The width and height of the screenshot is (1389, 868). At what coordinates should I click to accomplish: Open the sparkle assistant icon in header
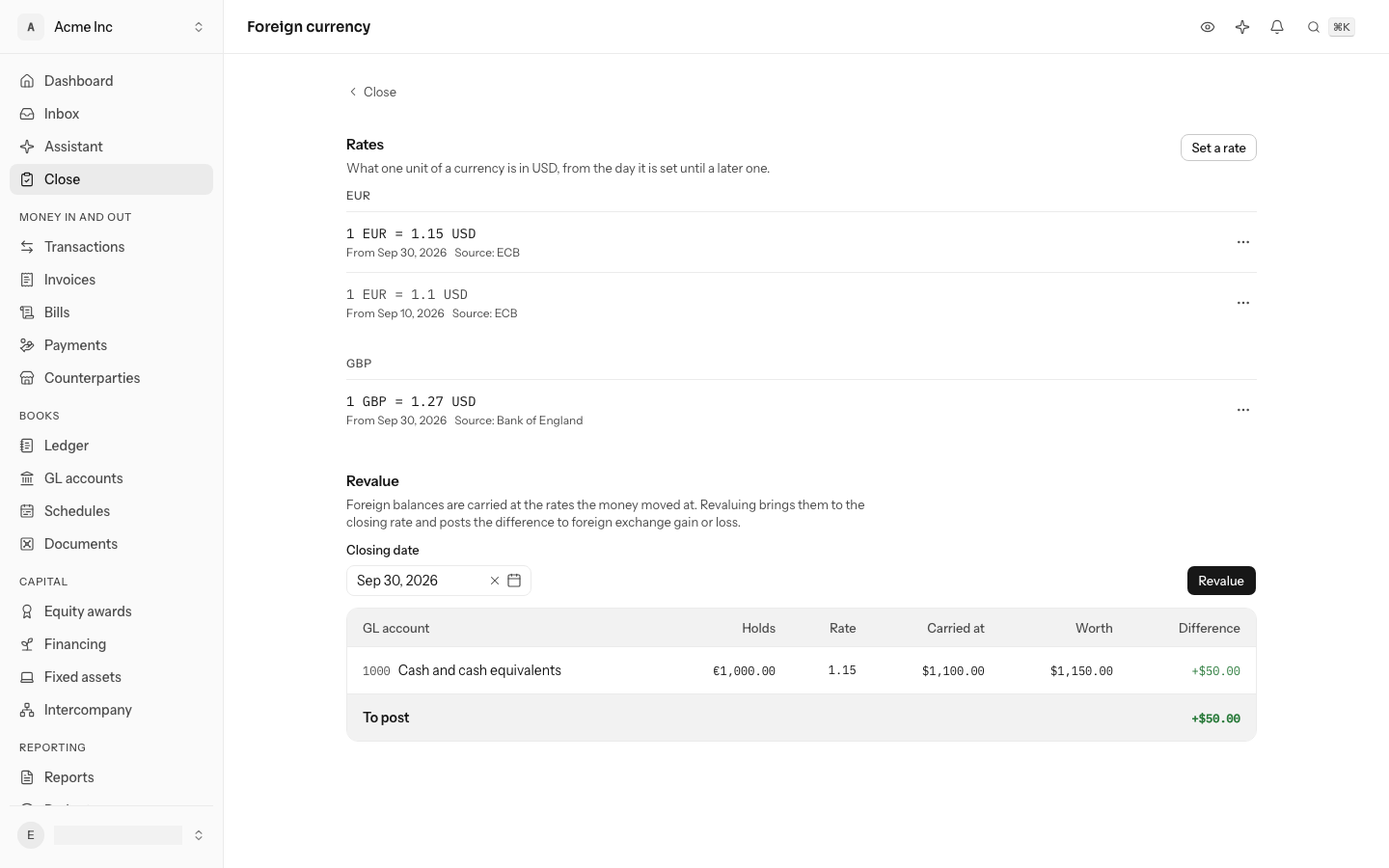[x=1242, y=27]
